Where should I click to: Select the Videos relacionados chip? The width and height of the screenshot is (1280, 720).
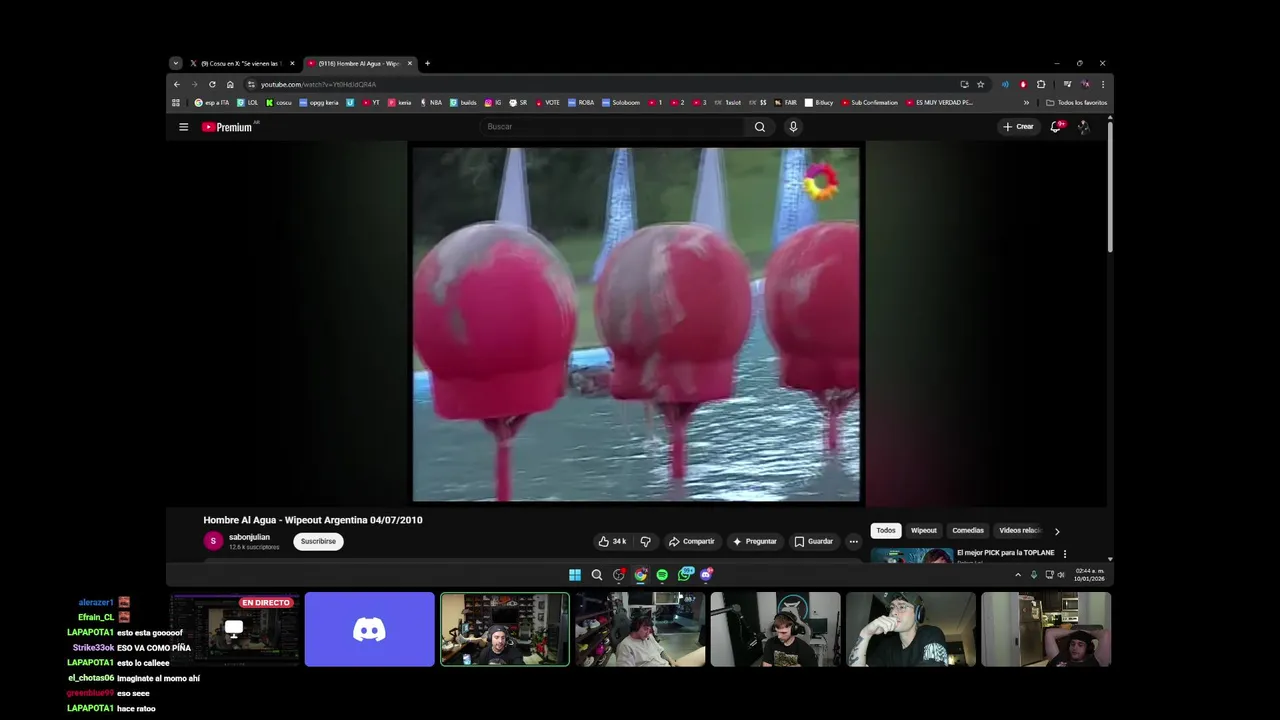(1020, 531)
